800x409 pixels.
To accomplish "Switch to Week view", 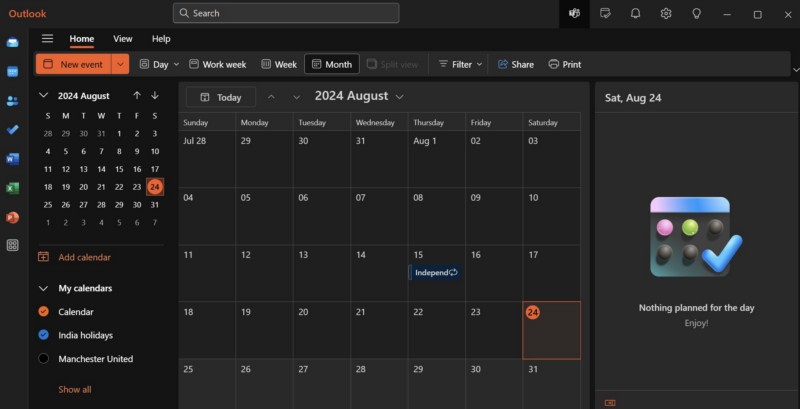I will click(279, 64).
